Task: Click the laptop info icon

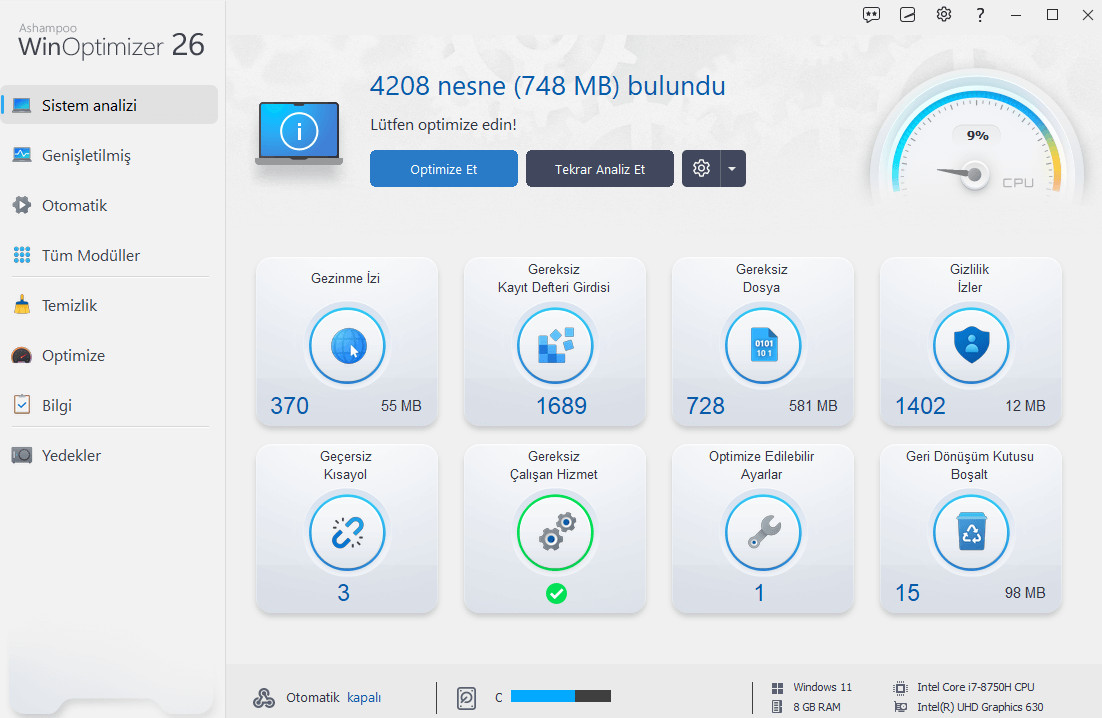Action: [x=299, y=133]
